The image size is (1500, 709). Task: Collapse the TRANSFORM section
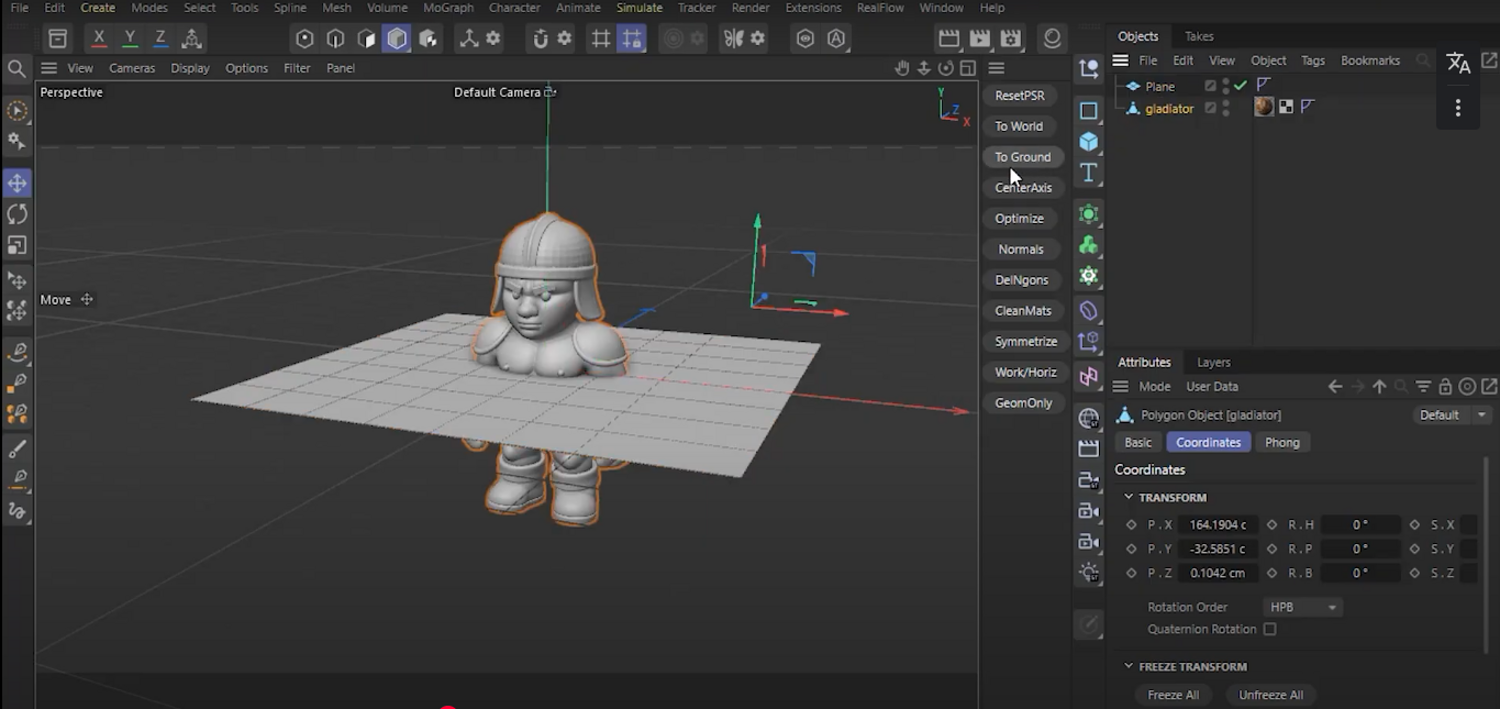point(1129,497)
